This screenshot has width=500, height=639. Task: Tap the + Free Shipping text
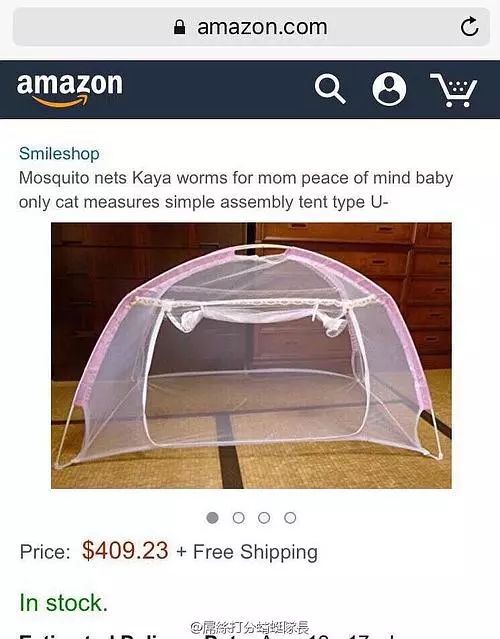(247, 552)
